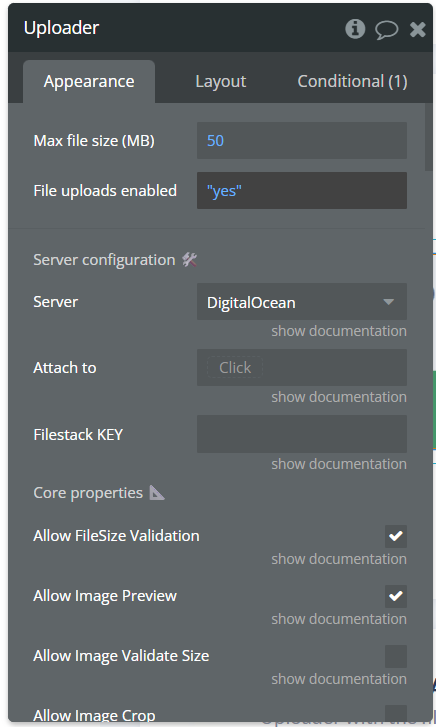Open the info icon in Uploader header
436x727 pixels.
coord(355,29)
